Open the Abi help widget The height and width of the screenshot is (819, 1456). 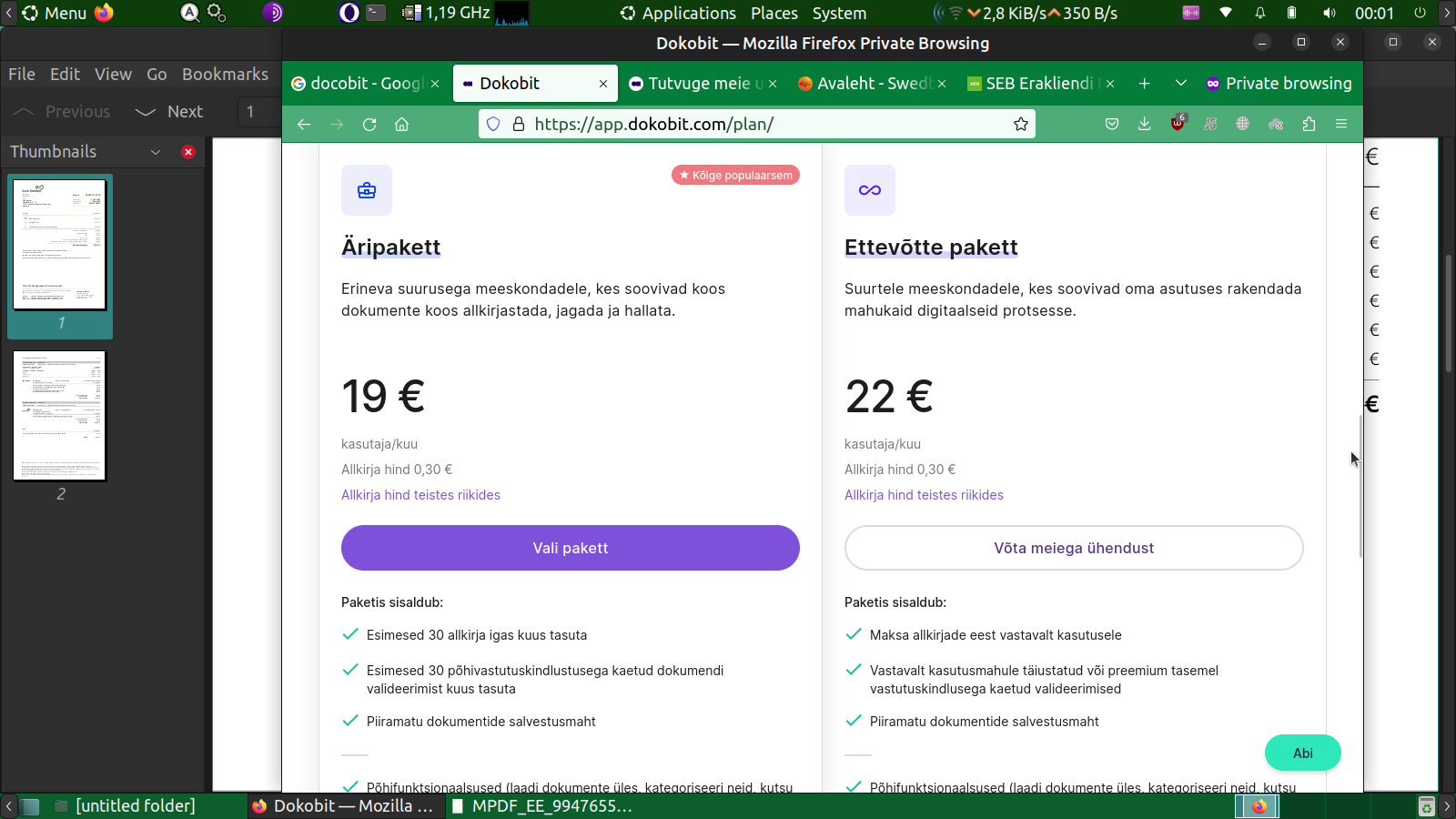click(x=1302, y=753)
